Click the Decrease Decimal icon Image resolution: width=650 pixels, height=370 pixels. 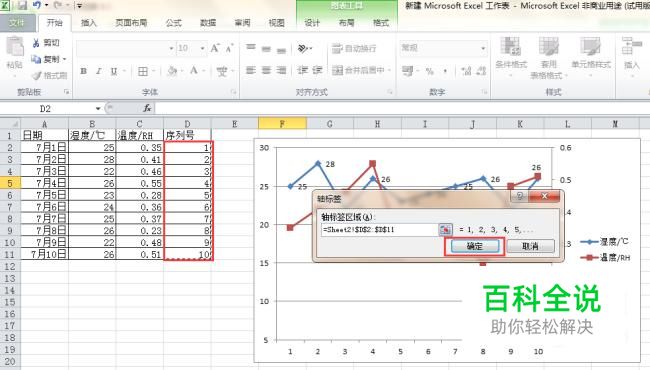(481, 71)
